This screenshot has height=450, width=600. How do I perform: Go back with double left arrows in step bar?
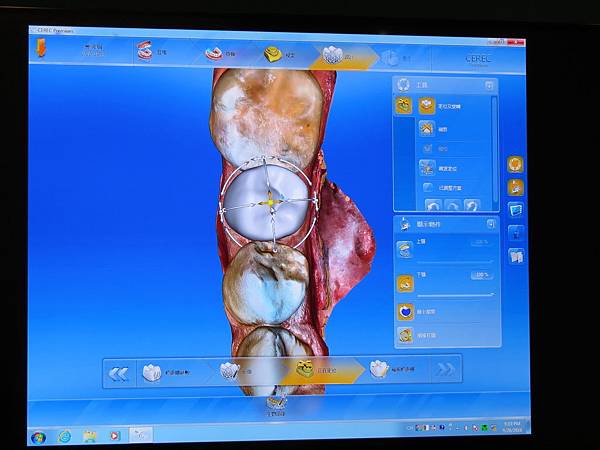coord(119,373)
